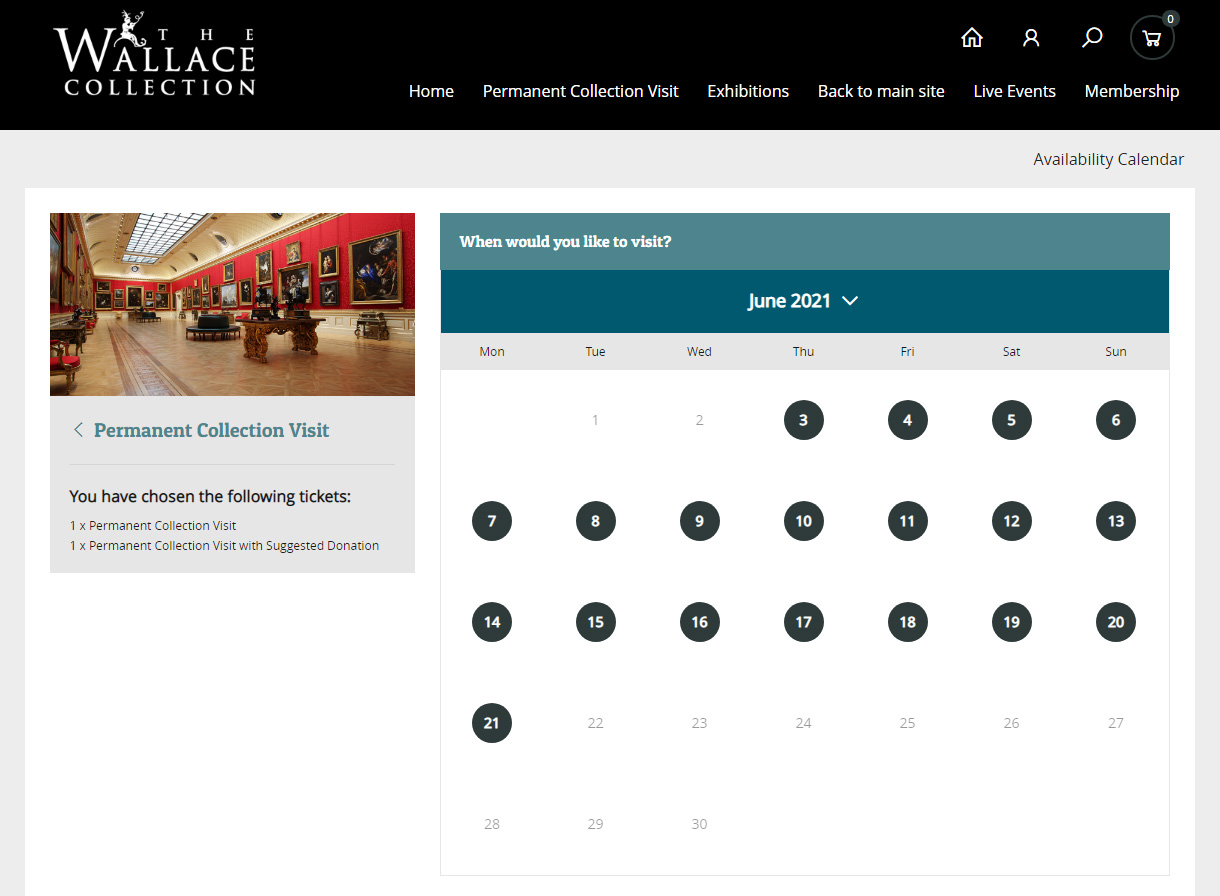
Task: Expand the June 2021 month dropdown
Action: 804,301
